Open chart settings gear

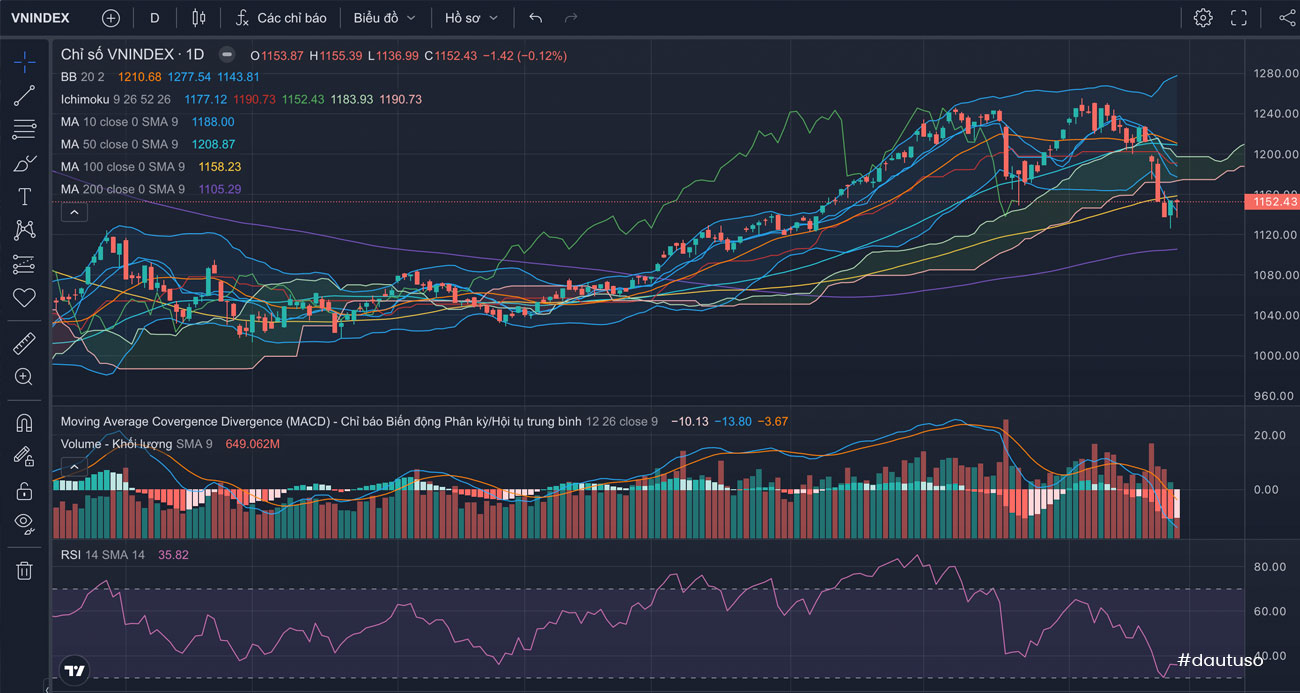click(x=1203, y=18)
